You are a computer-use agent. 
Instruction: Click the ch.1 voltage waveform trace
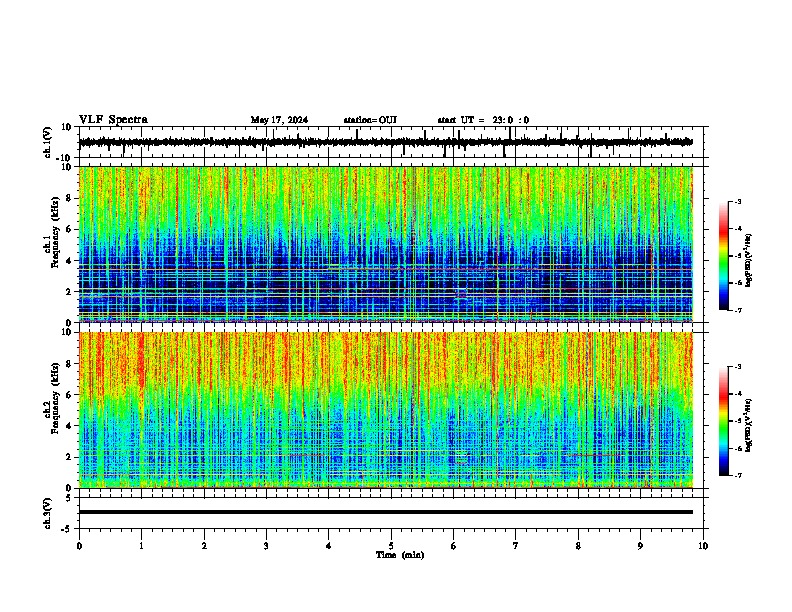[385, 142]
